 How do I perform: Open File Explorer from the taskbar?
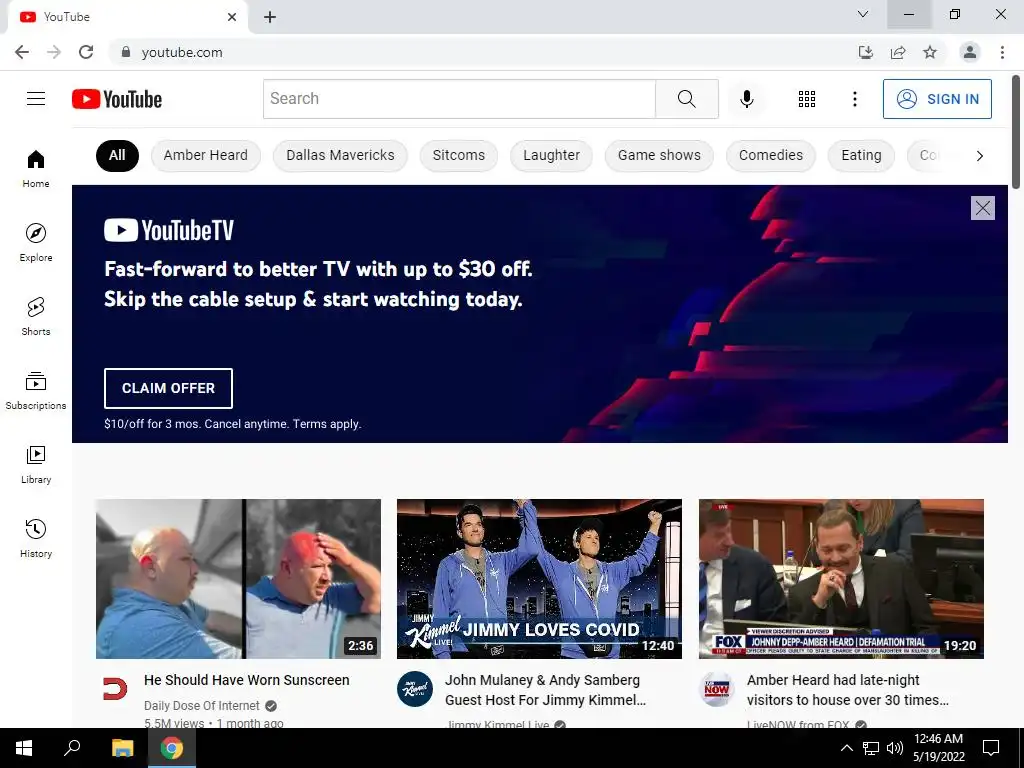[122, 748]
